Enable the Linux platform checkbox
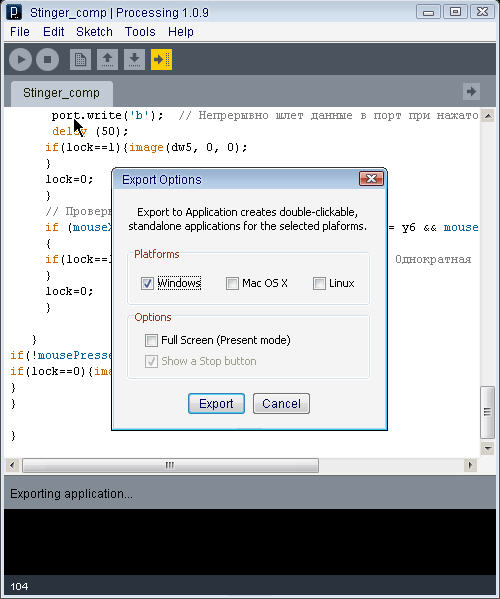 point(319,283)
